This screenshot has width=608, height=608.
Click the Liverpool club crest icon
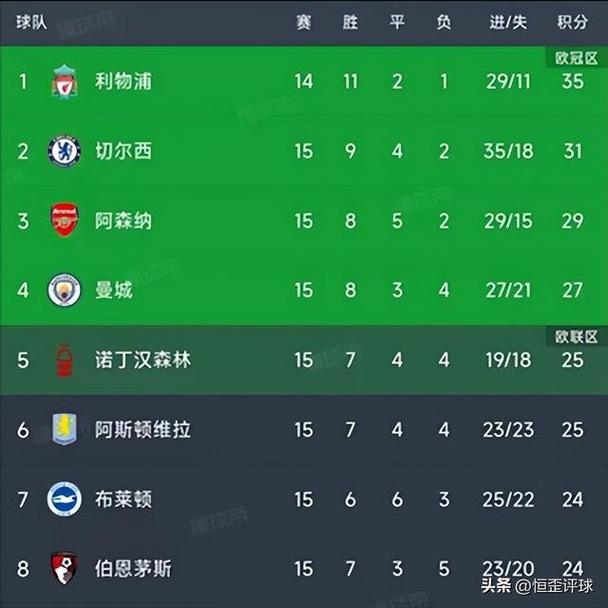click(65, 81)
